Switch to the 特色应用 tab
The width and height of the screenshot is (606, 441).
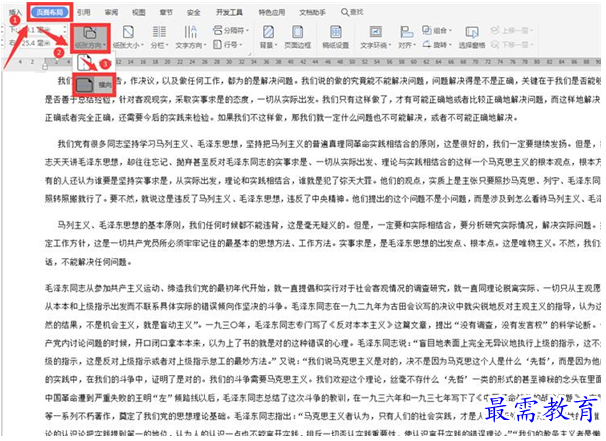click(272, 12)
